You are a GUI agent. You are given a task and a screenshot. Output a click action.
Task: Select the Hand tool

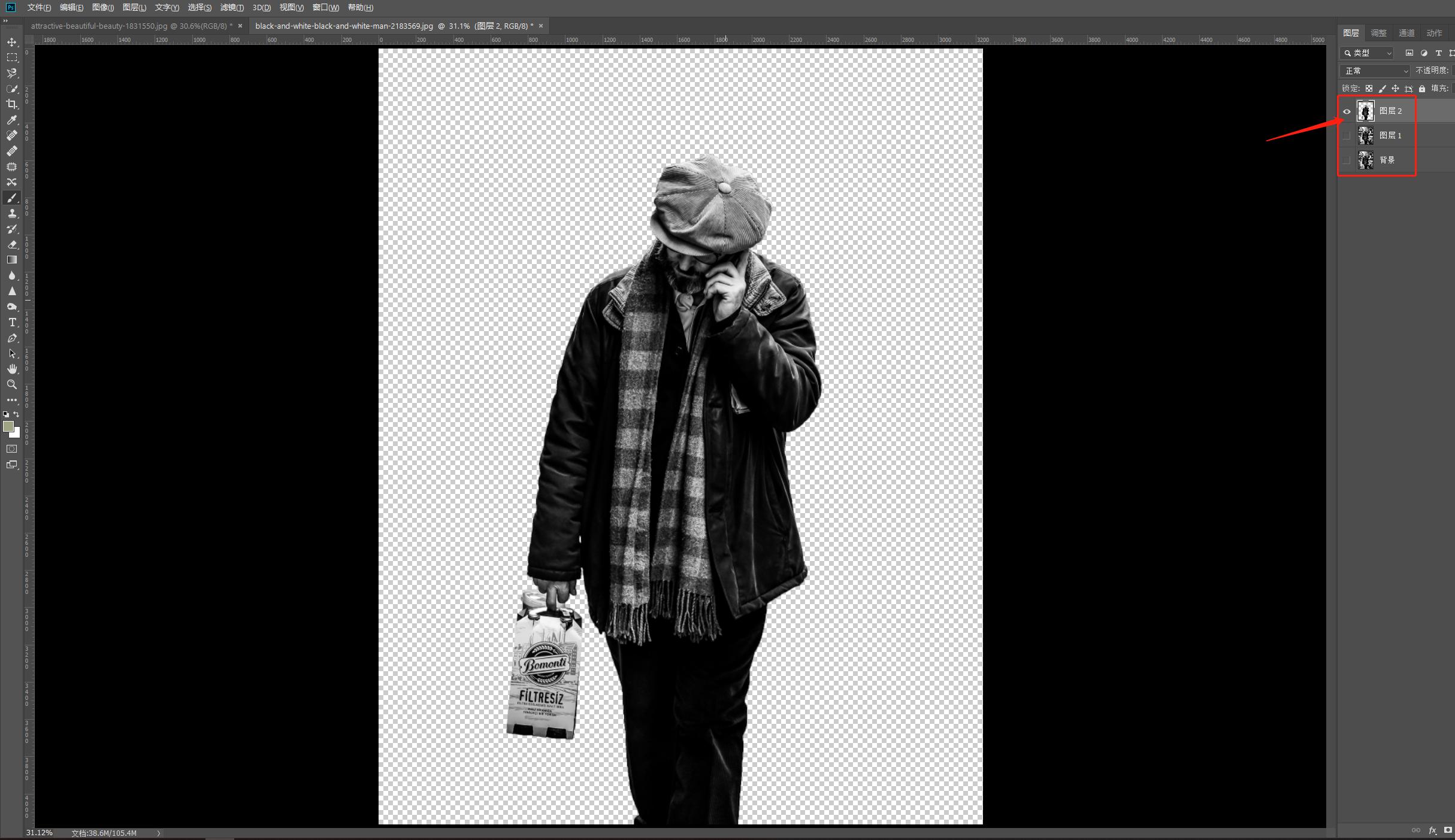(11, 369)
